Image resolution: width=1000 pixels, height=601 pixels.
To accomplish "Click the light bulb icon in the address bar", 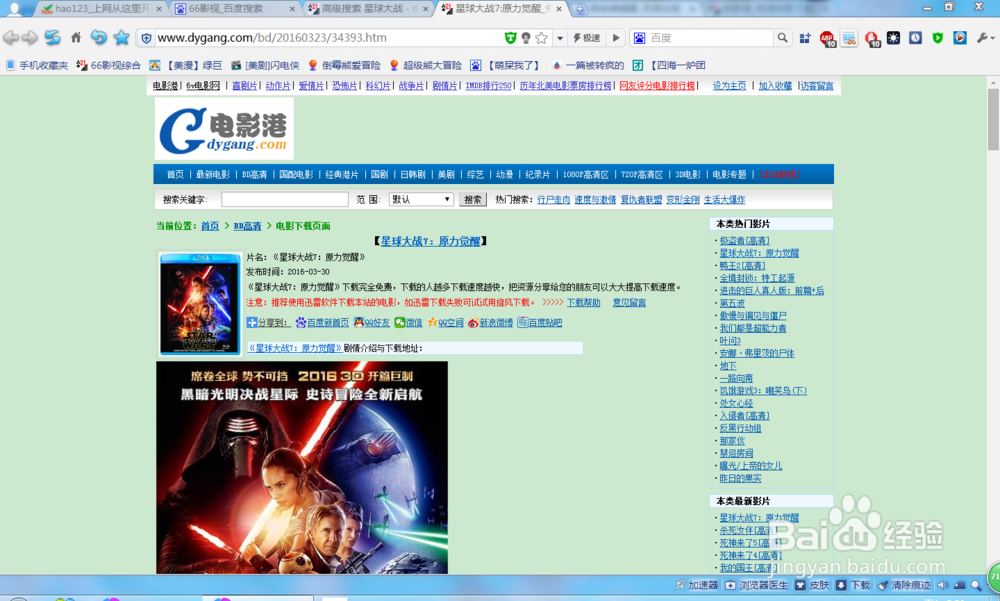I will (x=526, y=38).
